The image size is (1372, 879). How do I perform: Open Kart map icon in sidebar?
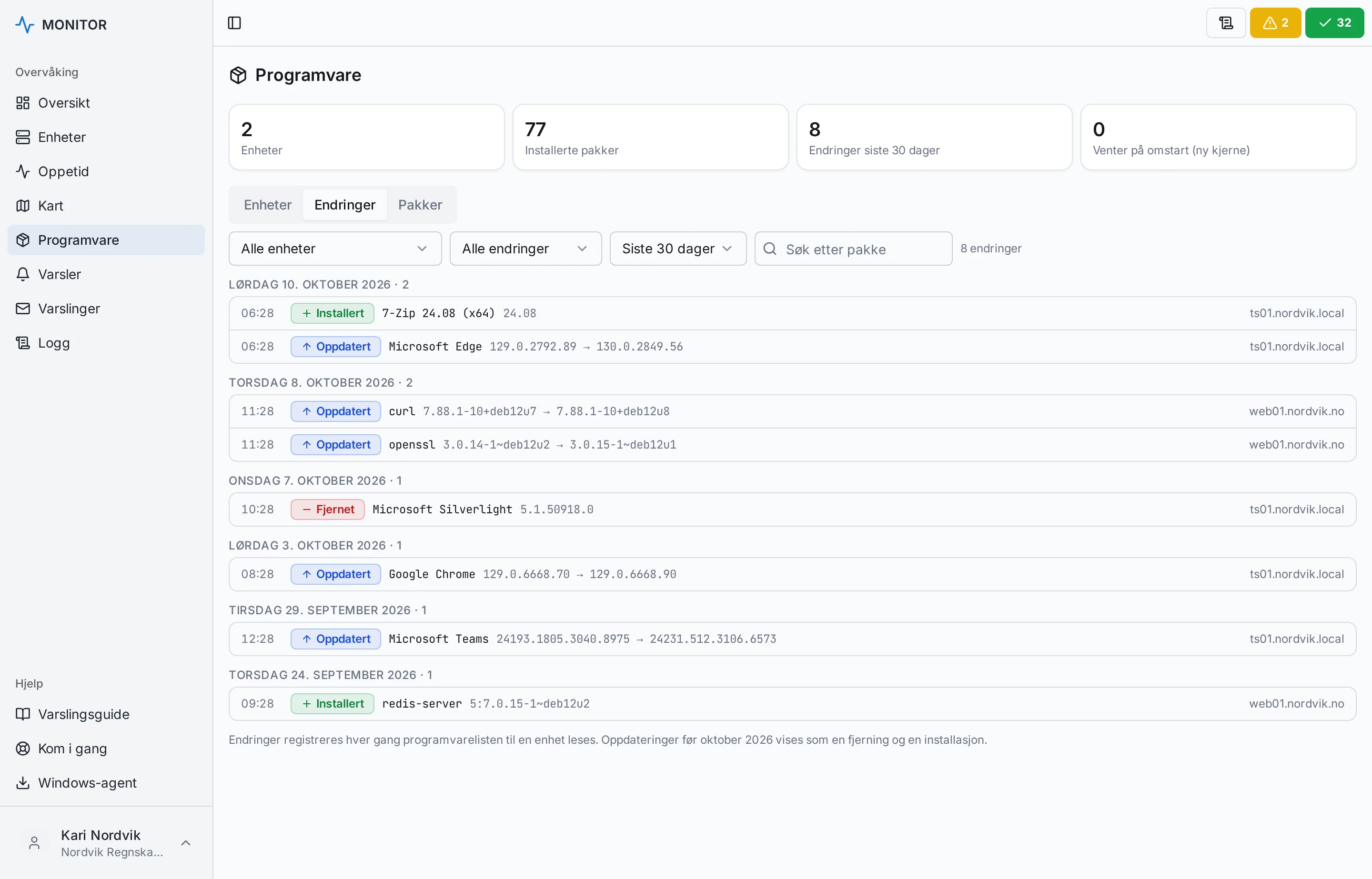point(23,206)
